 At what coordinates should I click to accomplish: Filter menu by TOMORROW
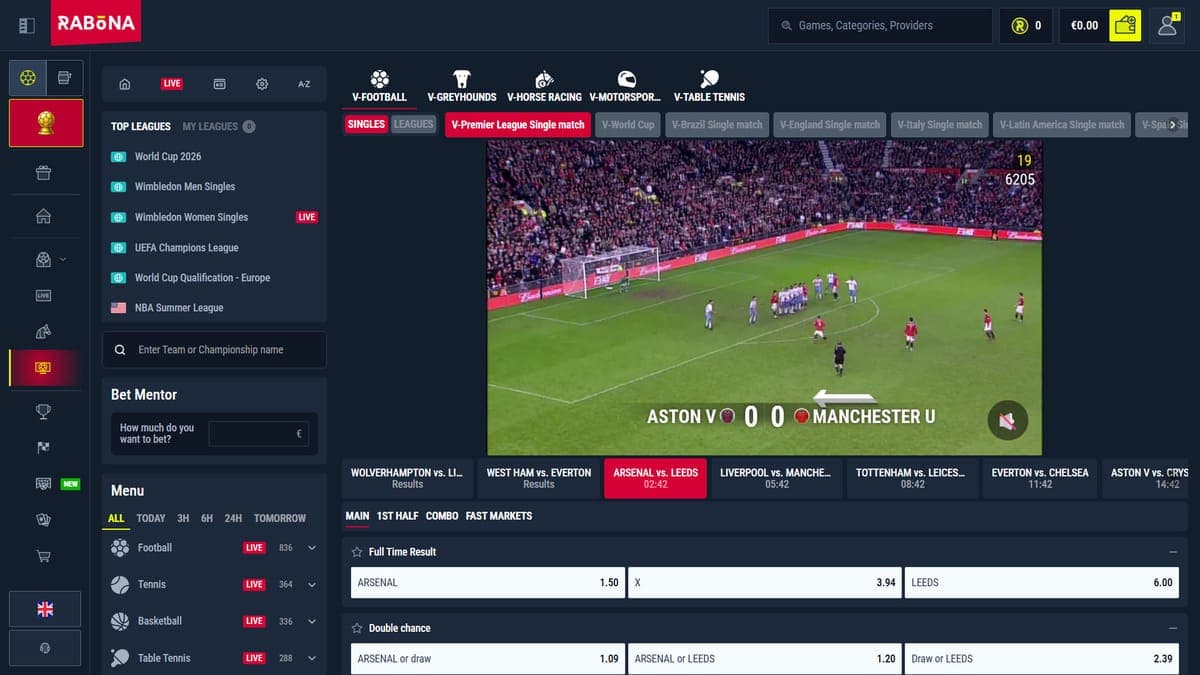pyautogui.click(x=280, y=518)
